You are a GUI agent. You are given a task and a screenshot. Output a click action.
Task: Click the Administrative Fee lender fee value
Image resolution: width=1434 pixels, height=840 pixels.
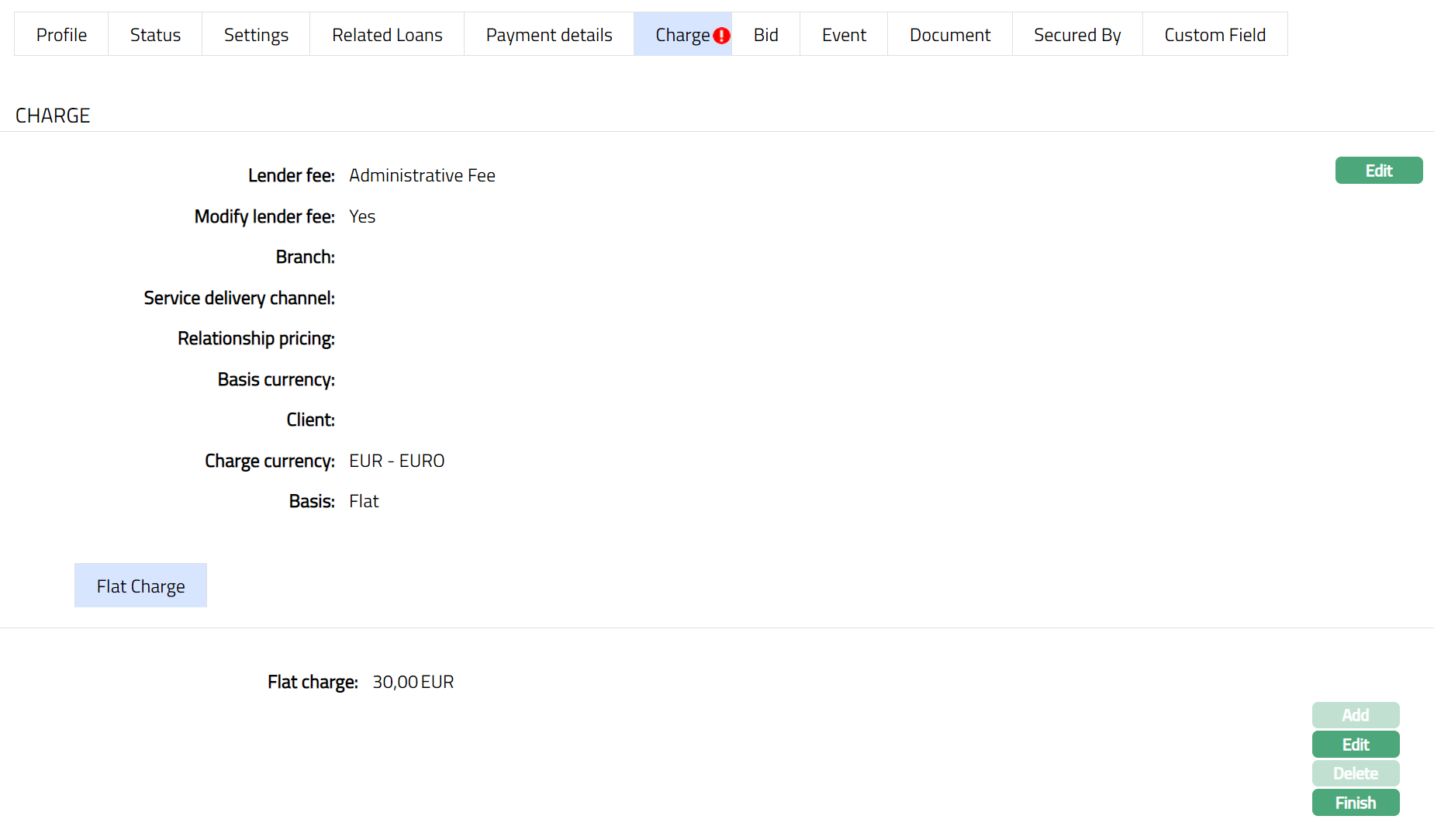point(422,176)
